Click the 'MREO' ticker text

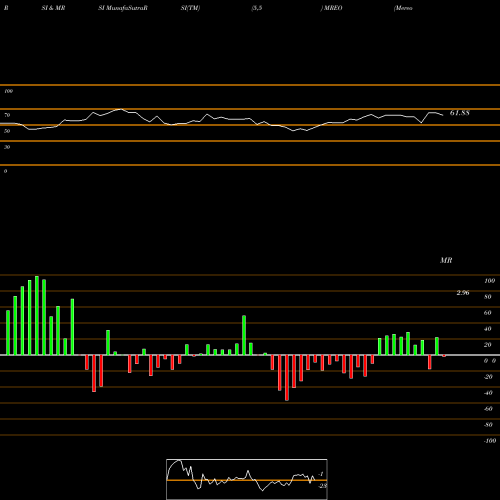pos(333,8)
